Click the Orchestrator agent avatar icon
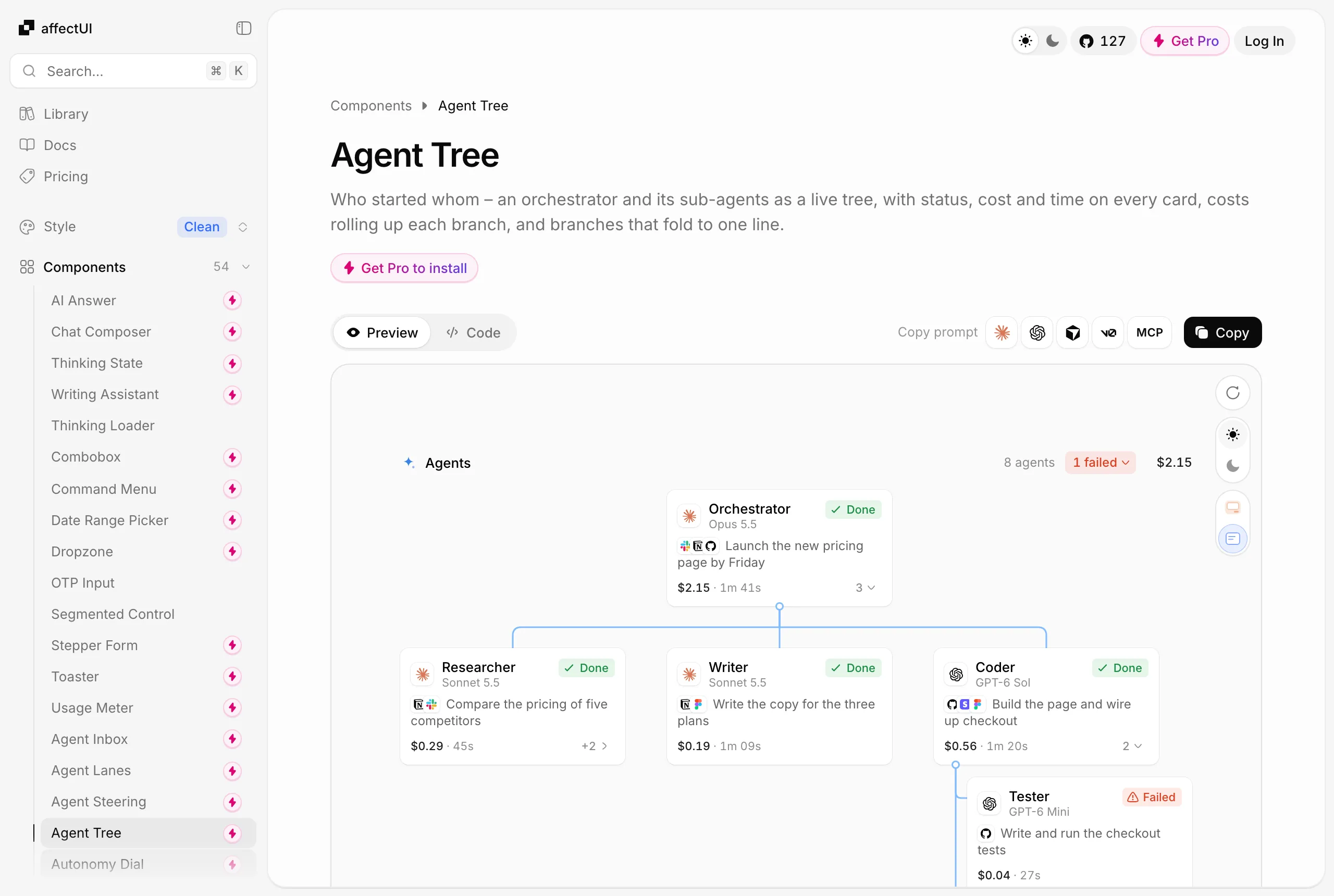1334x896 pixels. (689, 516)
